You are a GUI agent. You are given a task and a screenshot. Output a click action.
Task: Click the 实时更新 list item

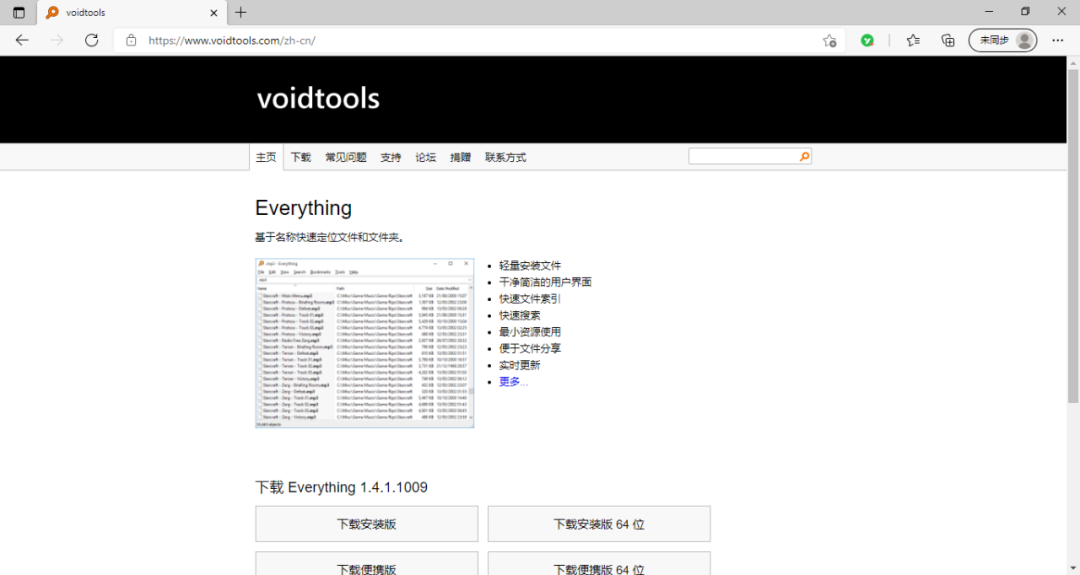coord(519,365)
